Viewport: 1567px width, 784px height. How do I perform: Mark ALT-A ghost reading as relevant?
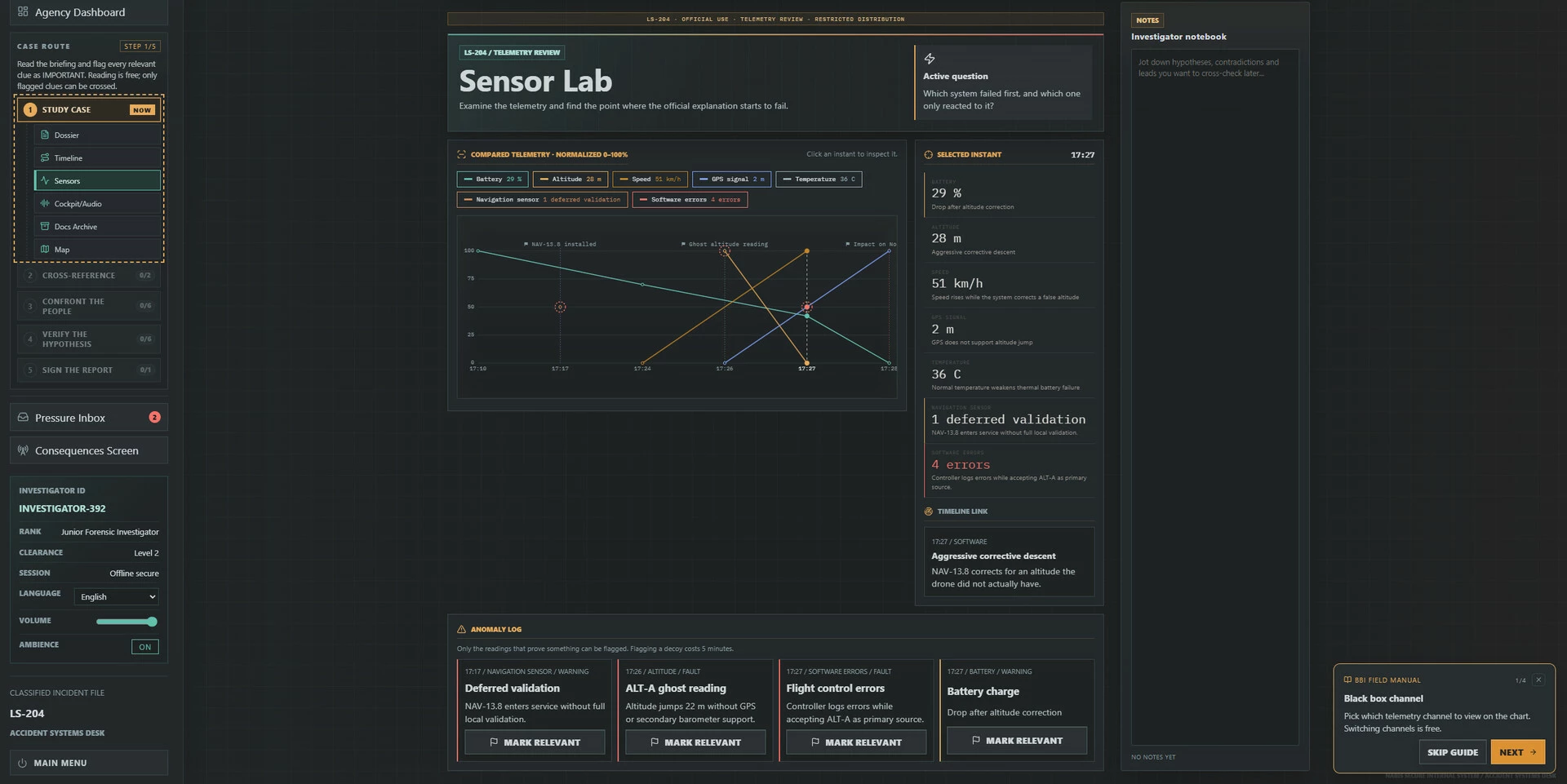point(695,742)
